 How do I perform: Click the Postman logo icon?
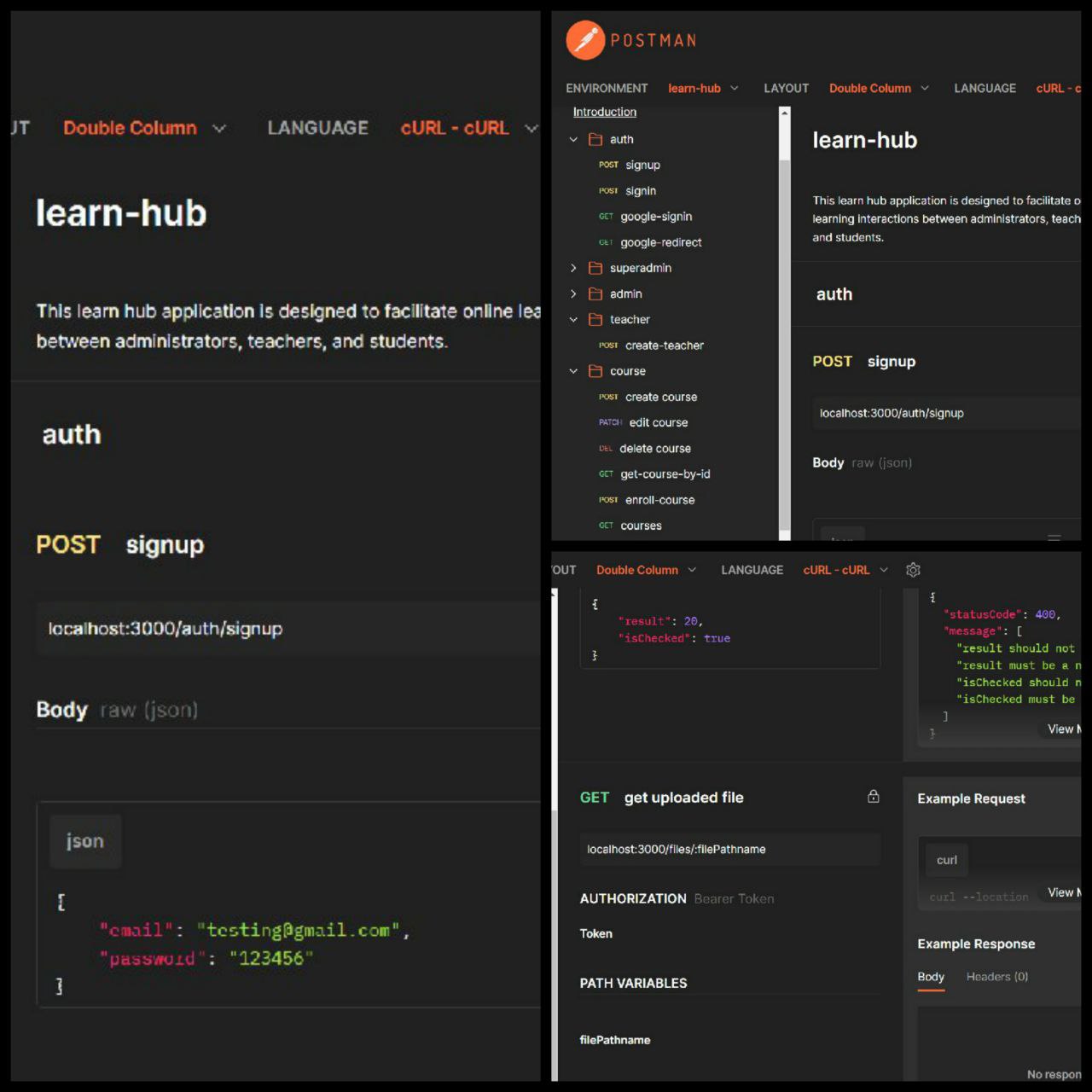(585, 40)
